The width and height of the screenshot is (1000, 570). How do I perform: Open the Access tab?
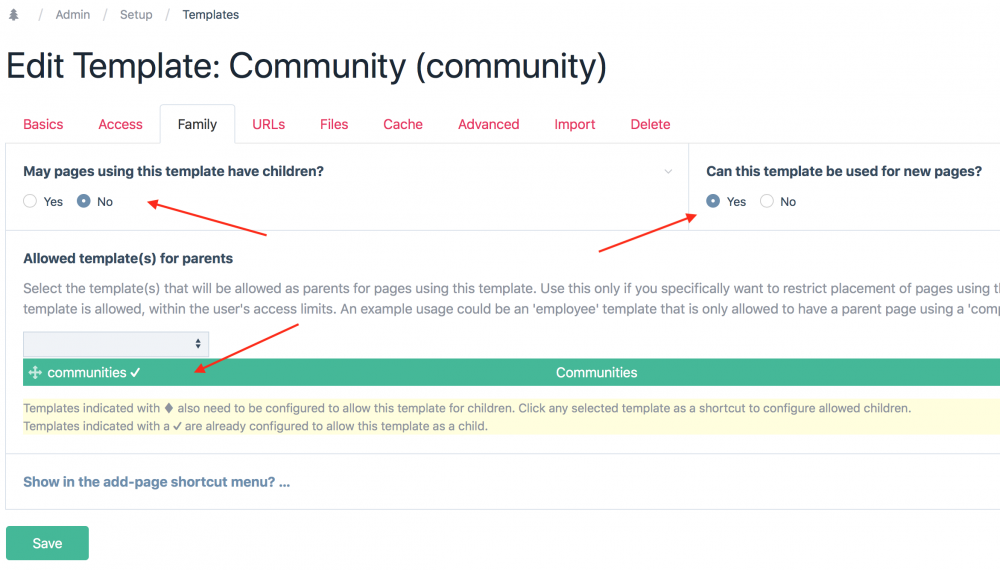pyautogui.click(x=120, y=124)
